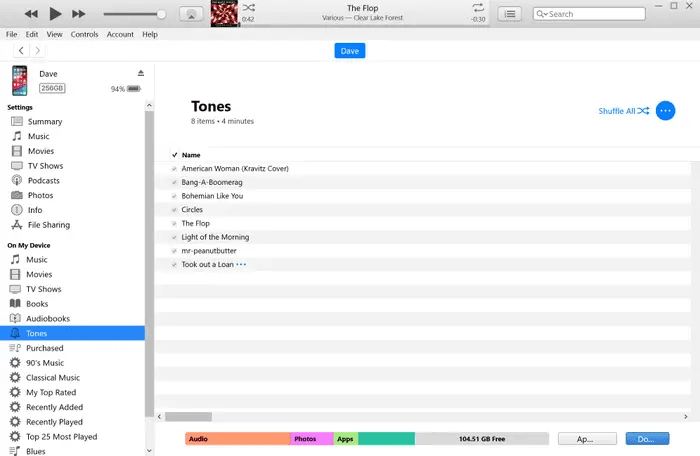Open the AirPlay output selector
The height and width of the screenshot is (456, 700).
(188, 14)
